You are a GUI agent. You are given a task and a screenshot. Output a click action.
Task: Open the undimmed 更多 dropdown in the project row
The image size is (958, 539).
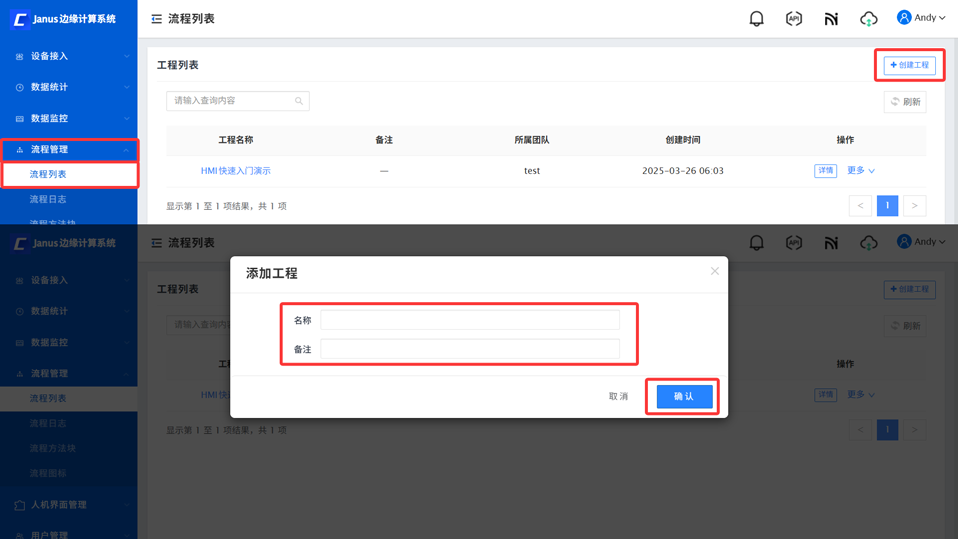[x=860, y=171]
